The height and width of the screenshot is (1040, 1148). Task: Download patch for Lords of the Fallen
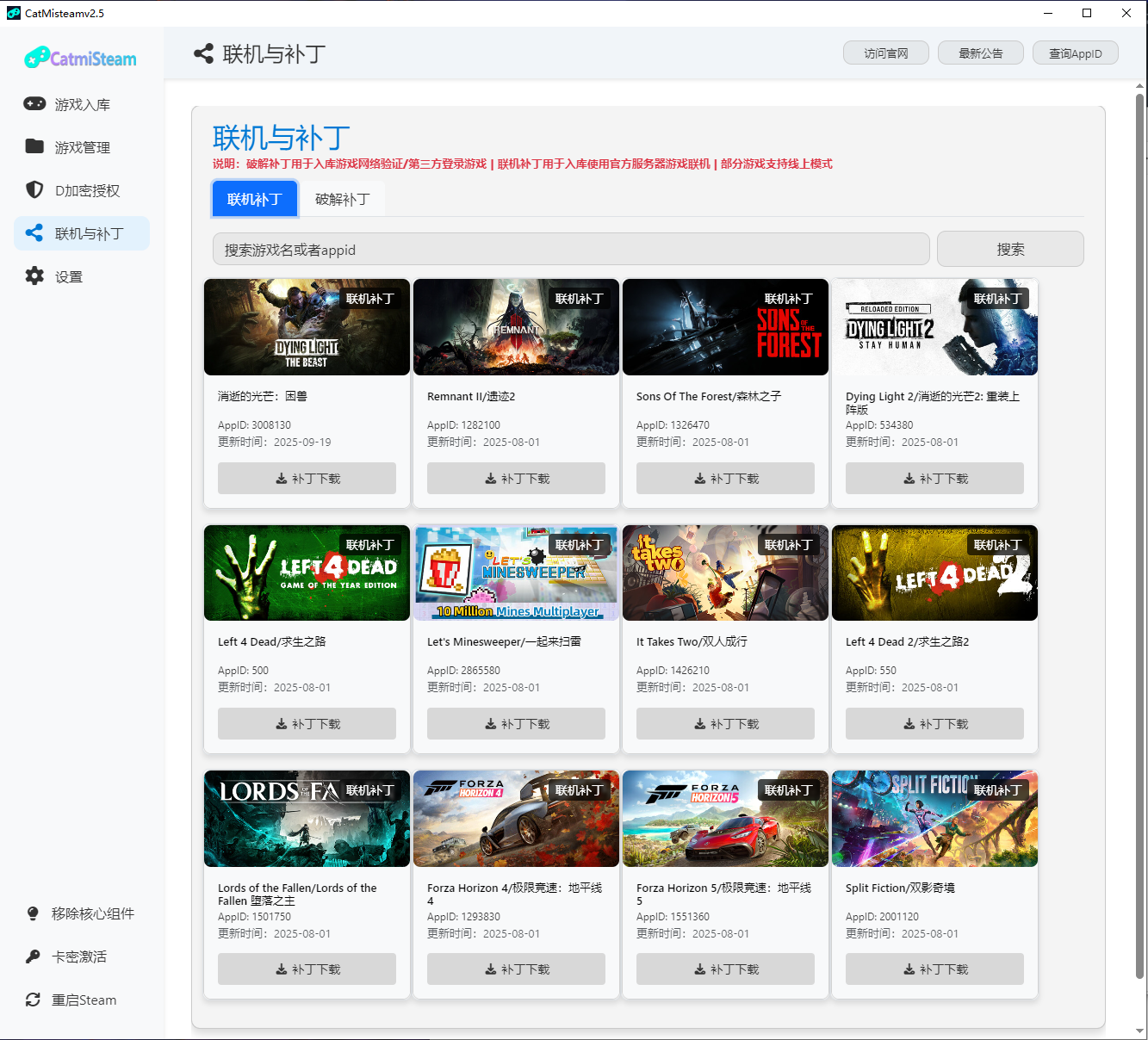pos(307,969)
